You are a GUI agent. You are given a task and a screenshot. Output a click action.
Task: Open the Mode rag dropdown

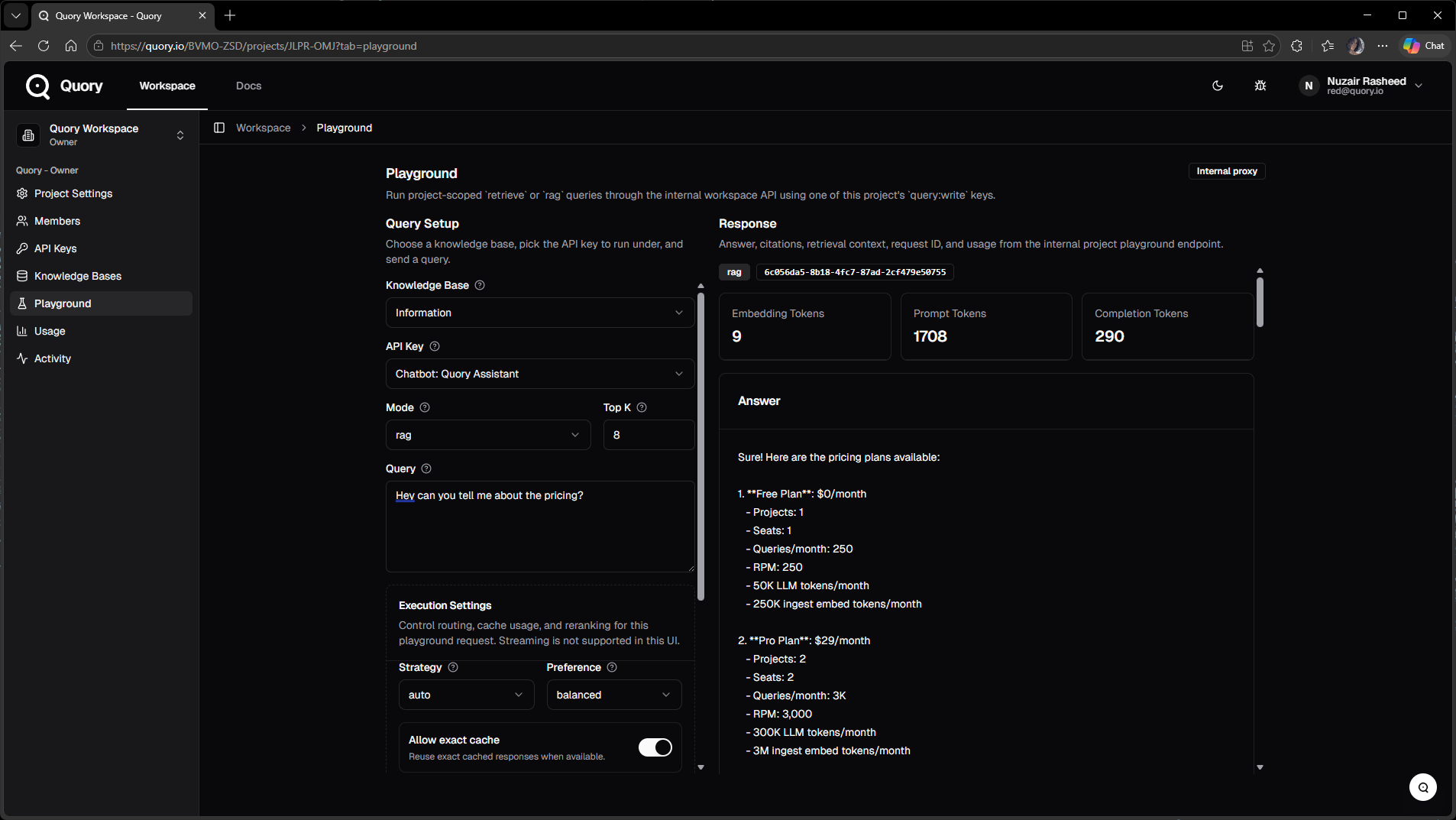(x=488, y=435)
